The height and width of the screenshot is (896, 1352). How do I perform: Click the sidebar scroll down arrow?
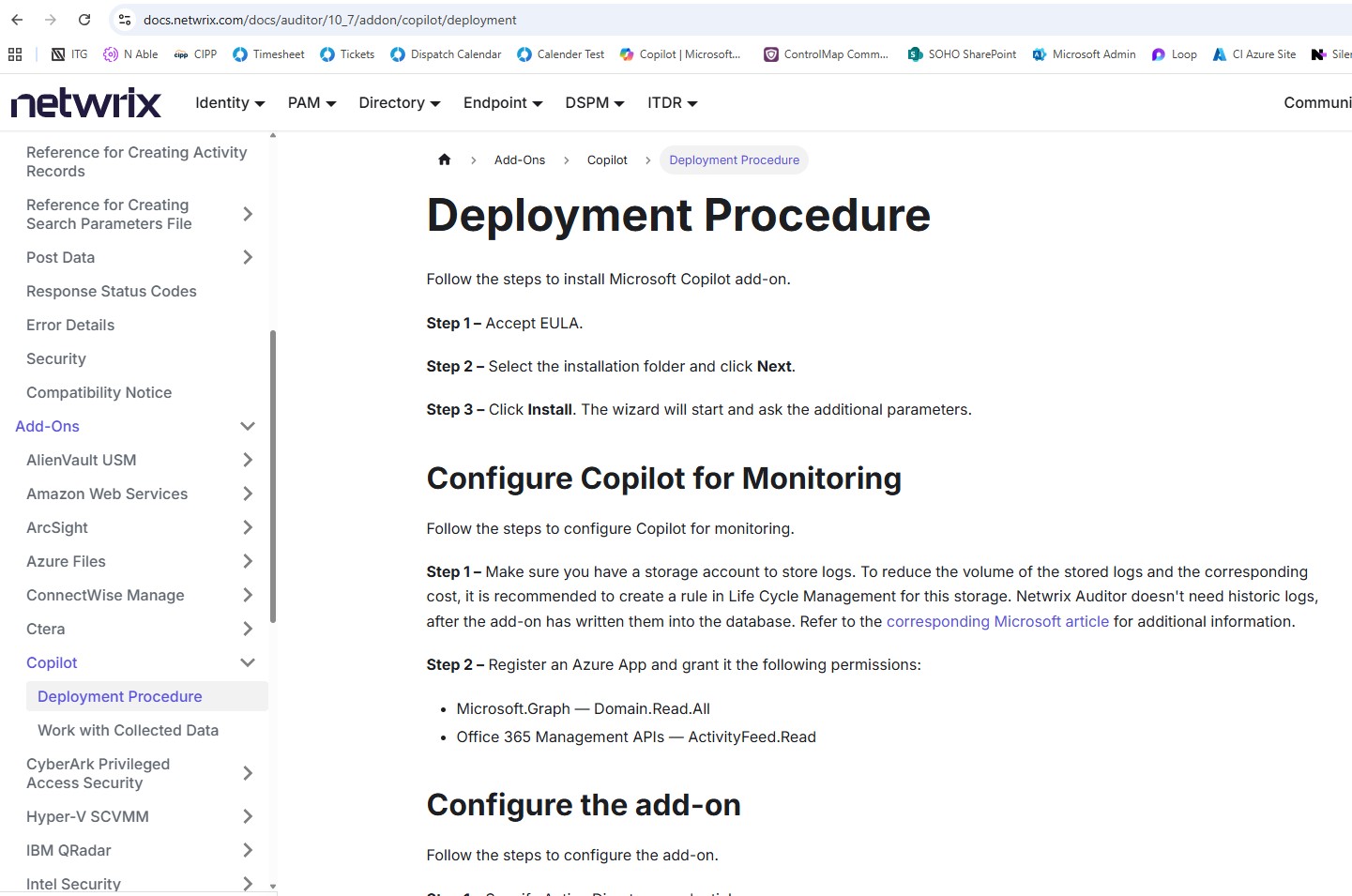(273, 886)
